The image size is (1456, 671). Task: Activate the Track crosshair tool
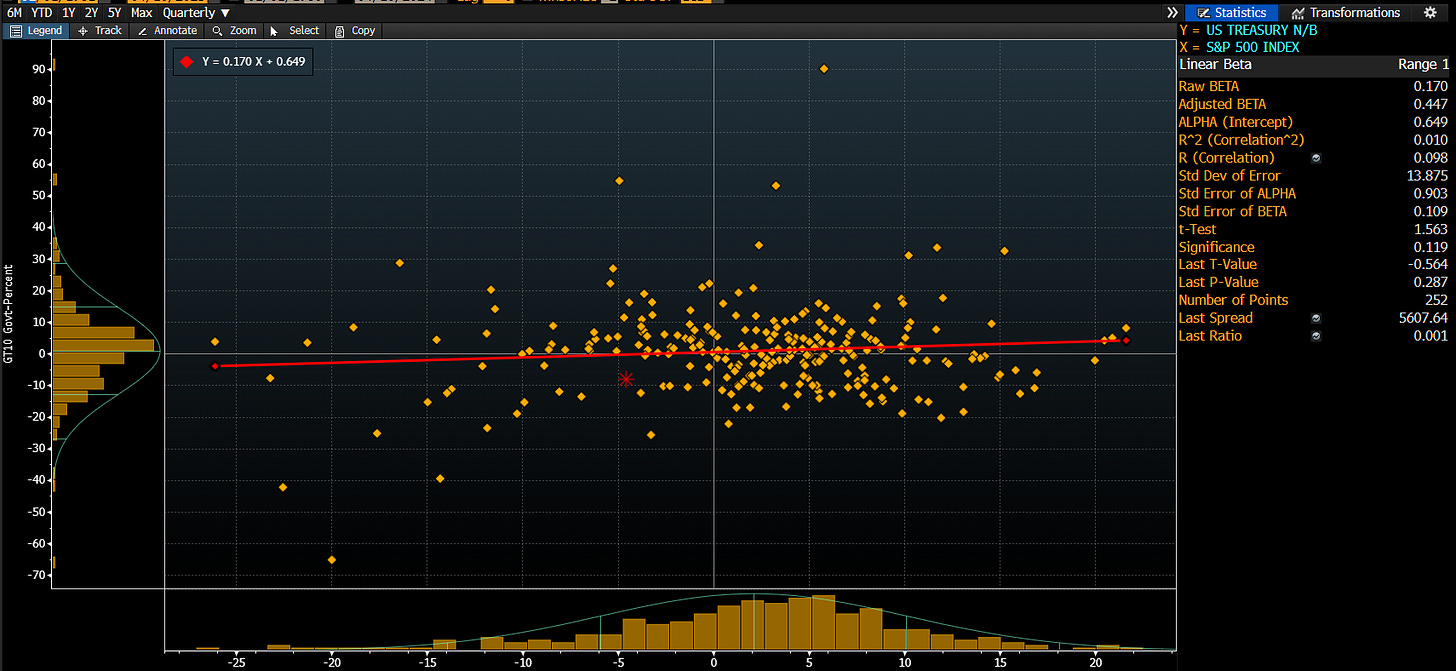[x=99, y=31]
